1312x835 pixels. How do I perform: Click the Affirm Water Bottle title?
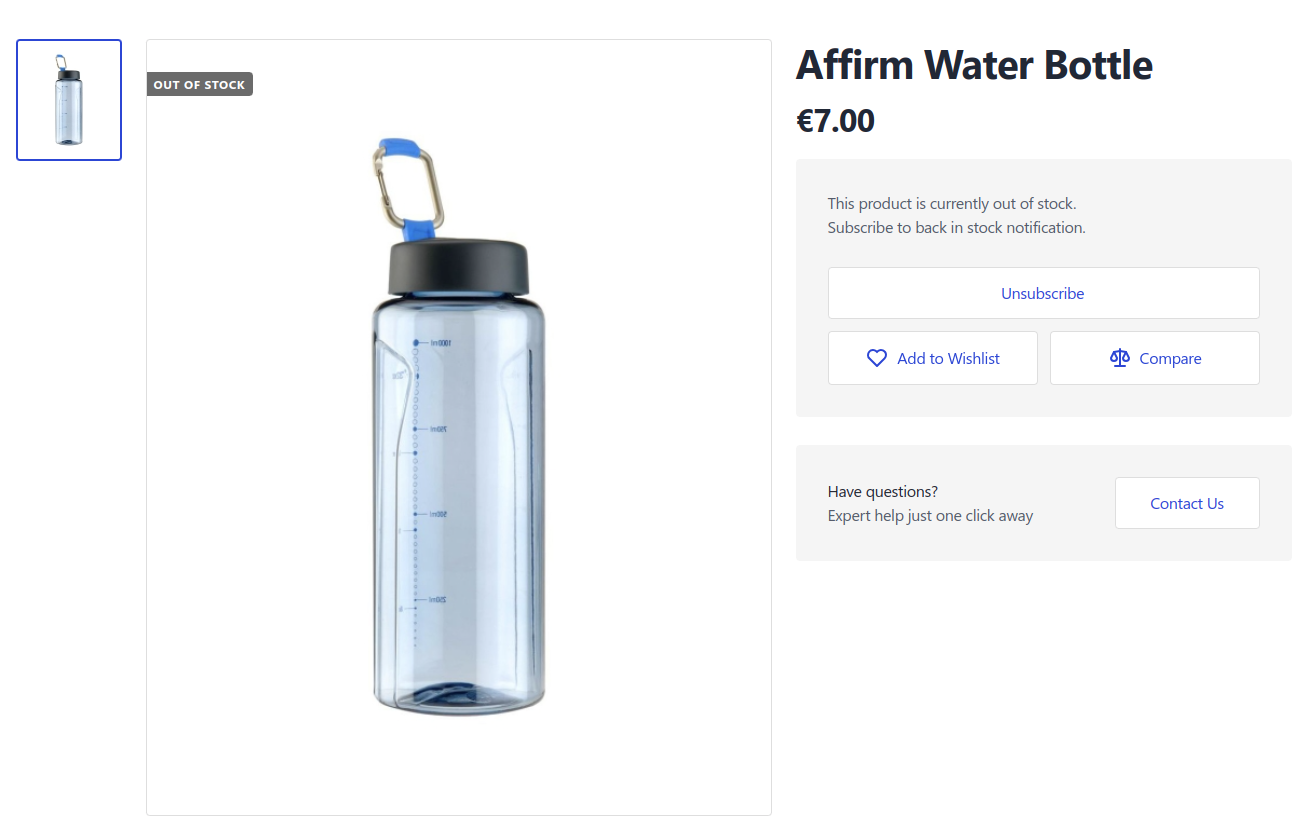click(x=974, y=64)
